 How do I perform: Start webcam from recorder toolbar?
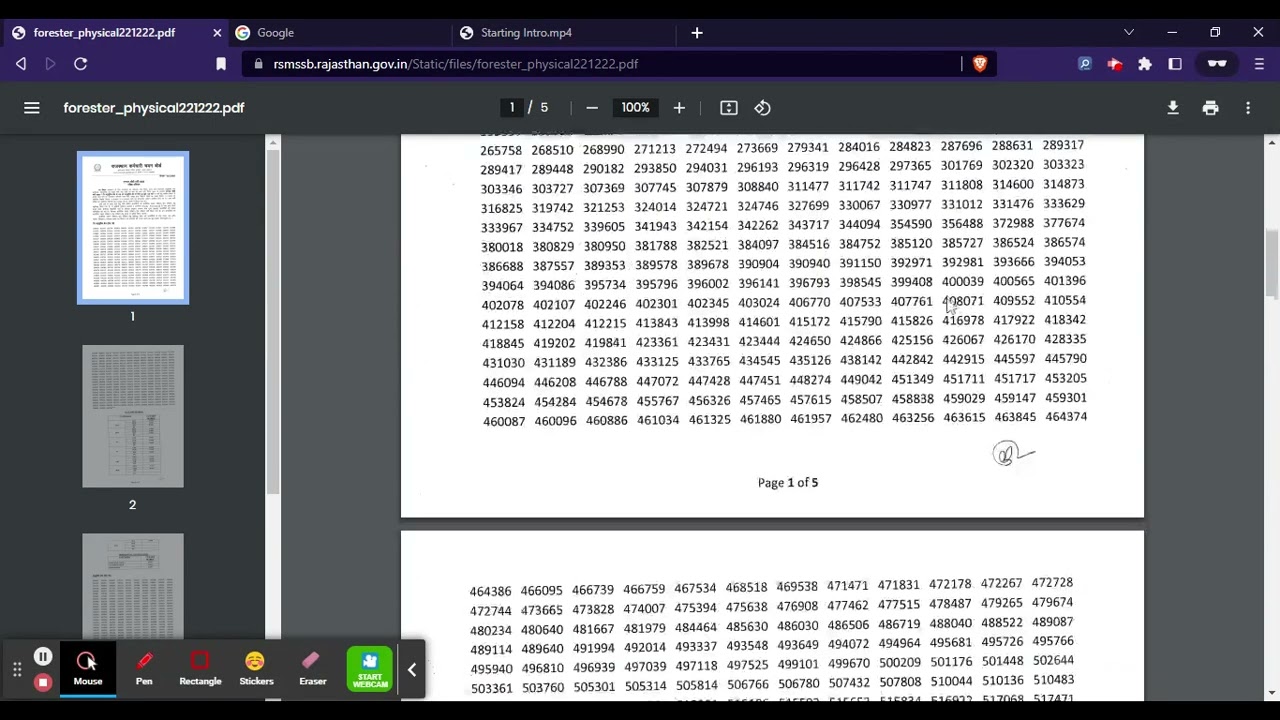[370, 669]
